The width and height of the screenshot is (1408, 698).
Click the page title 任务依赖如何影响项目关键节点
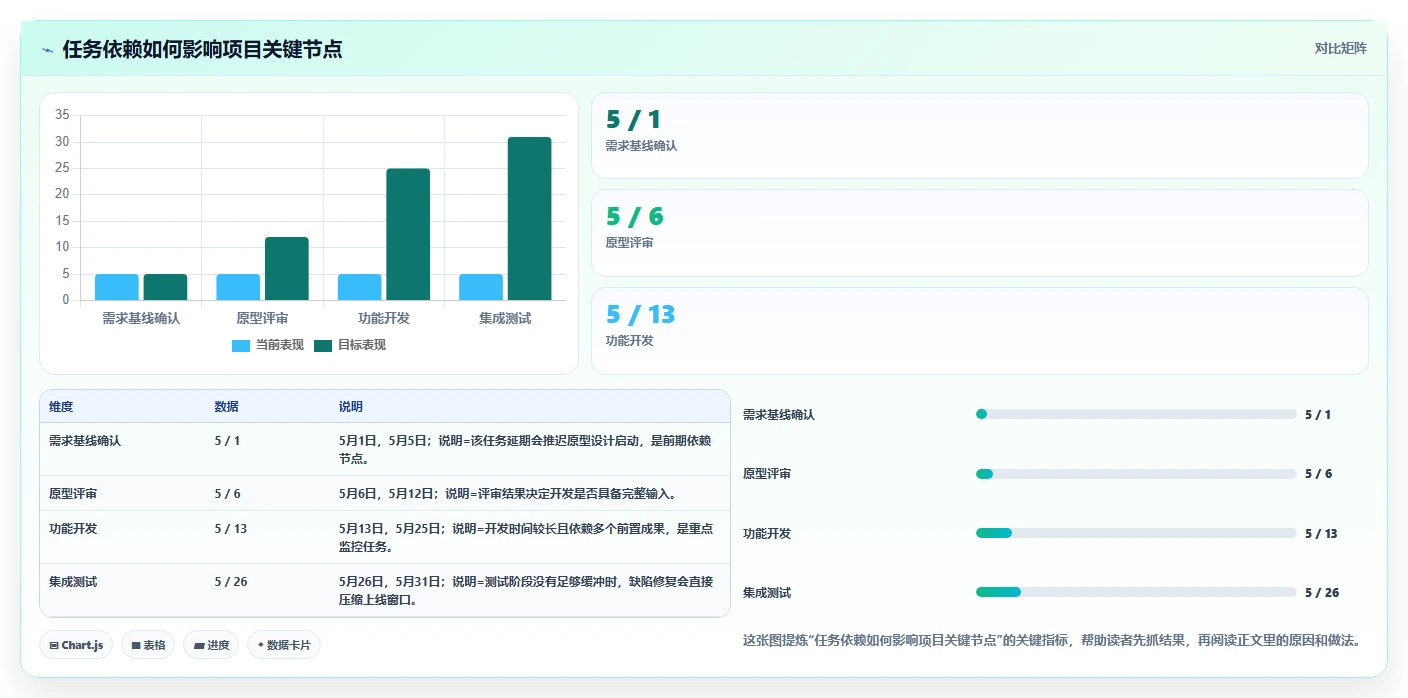[203, 50]
